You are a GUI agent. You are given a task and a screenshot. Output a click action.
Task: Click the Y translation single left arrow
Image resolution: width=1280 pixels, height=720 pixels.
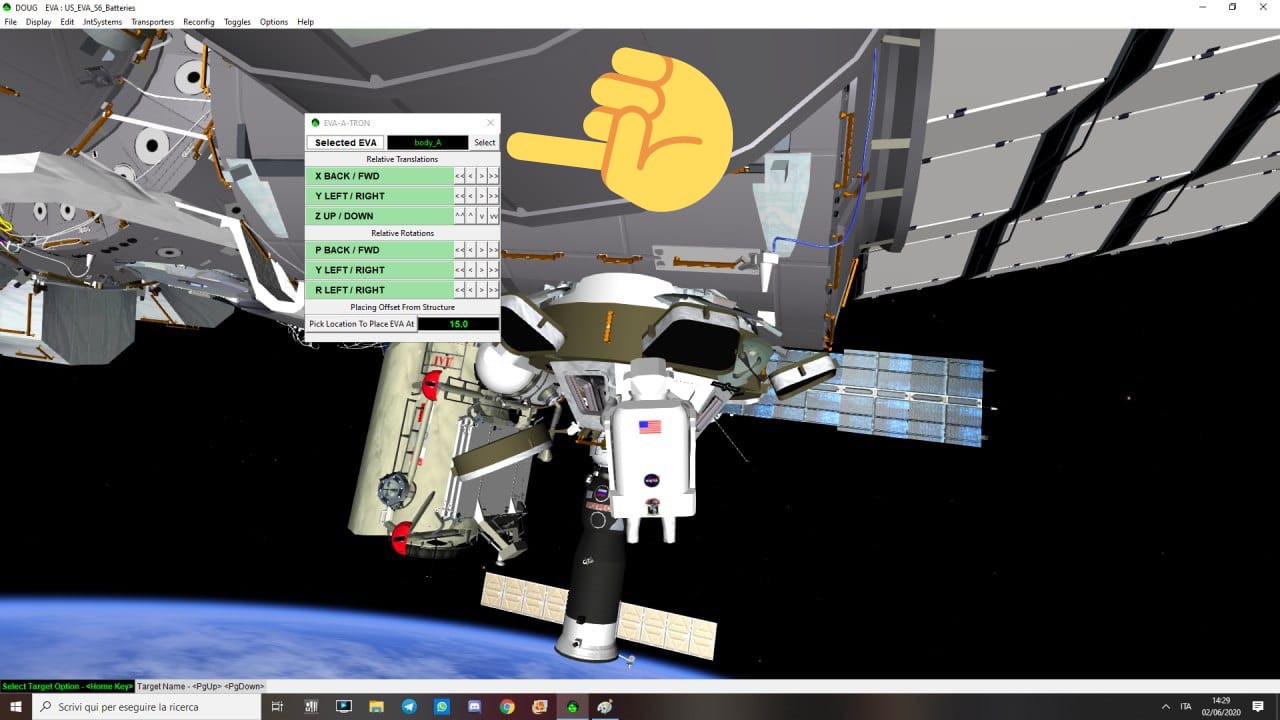click(470, 196)
